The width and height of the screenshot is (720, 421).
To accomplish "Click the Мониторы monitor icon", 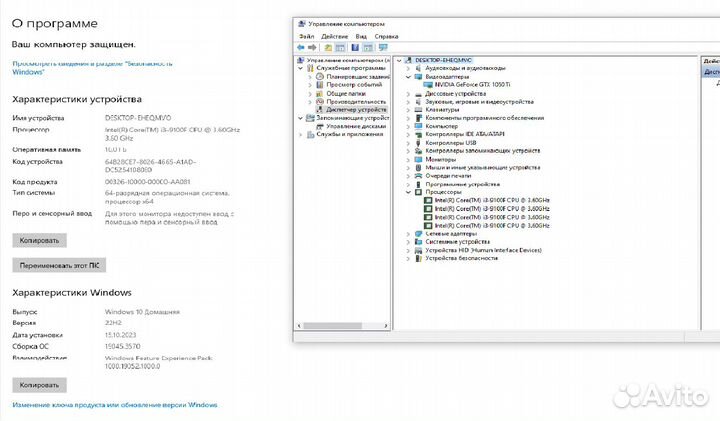I will 418,159.
